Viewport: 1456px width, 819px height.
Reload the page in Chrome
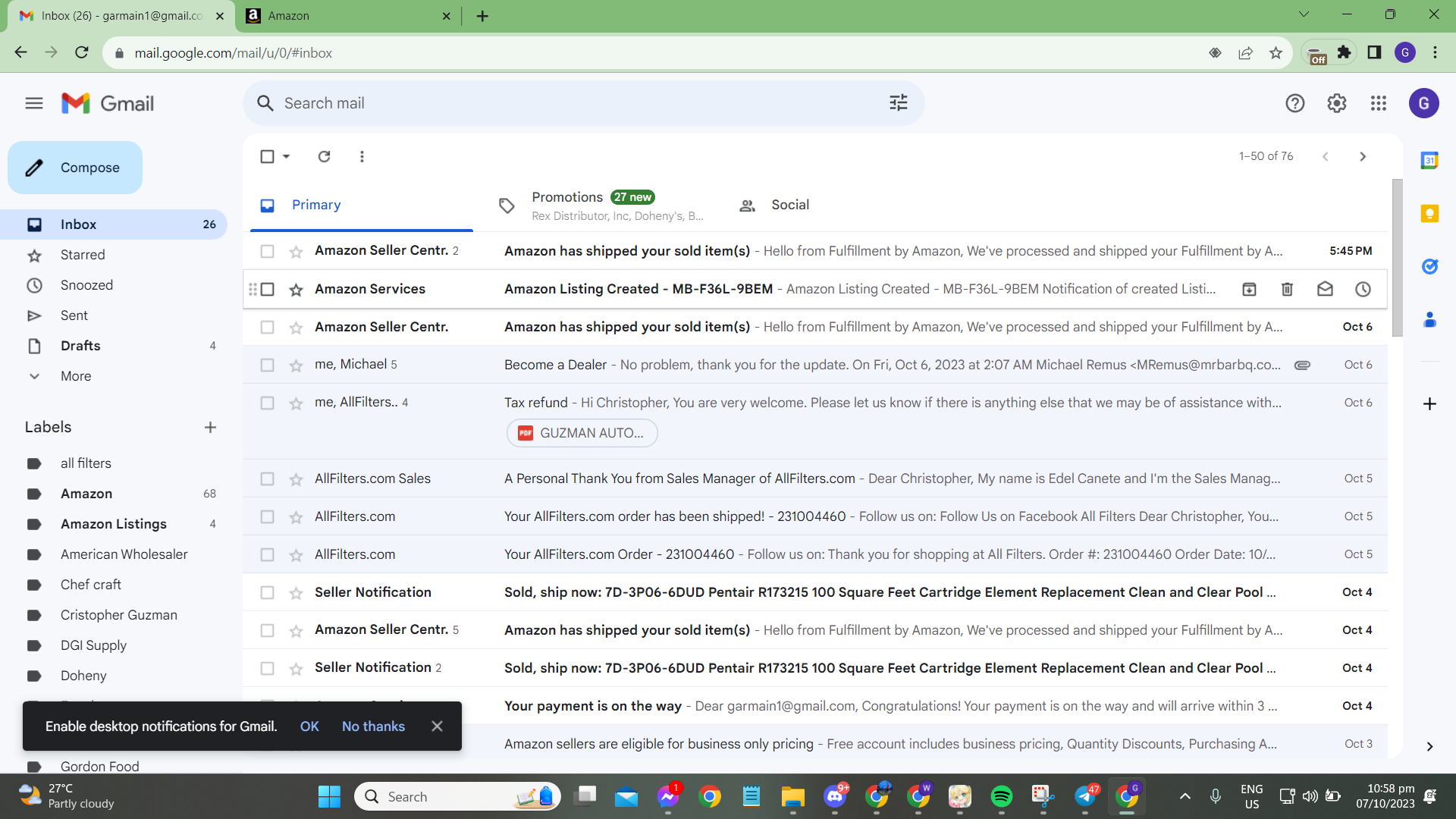tap(82, 52)
